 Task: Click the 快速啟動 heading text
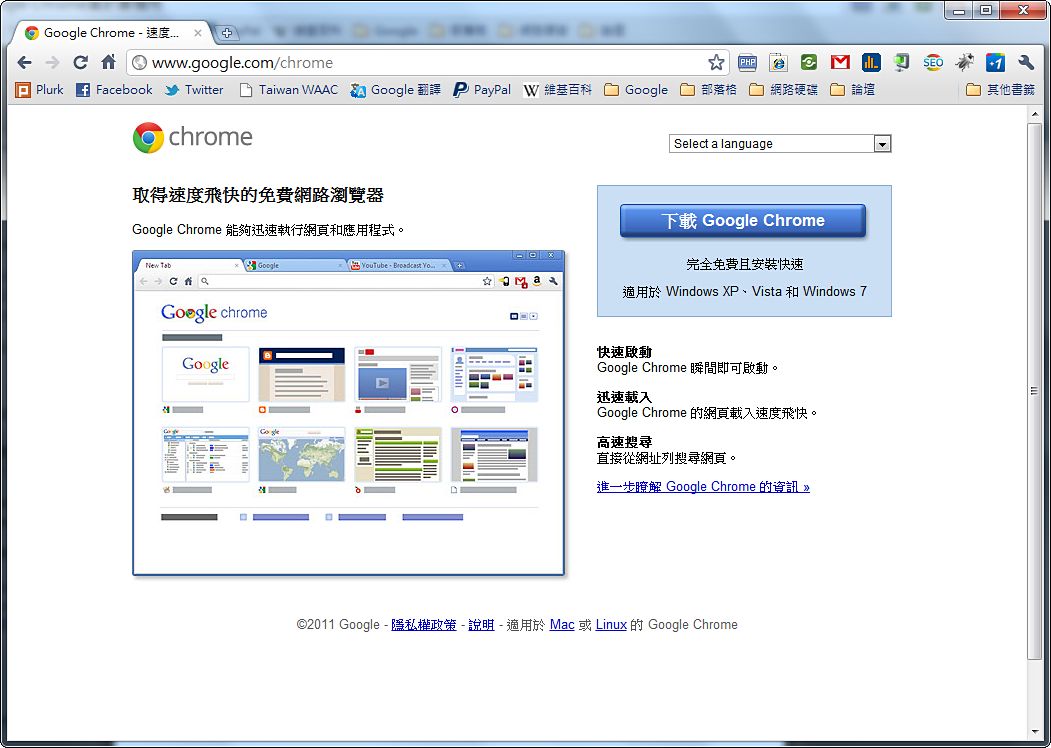624,352
